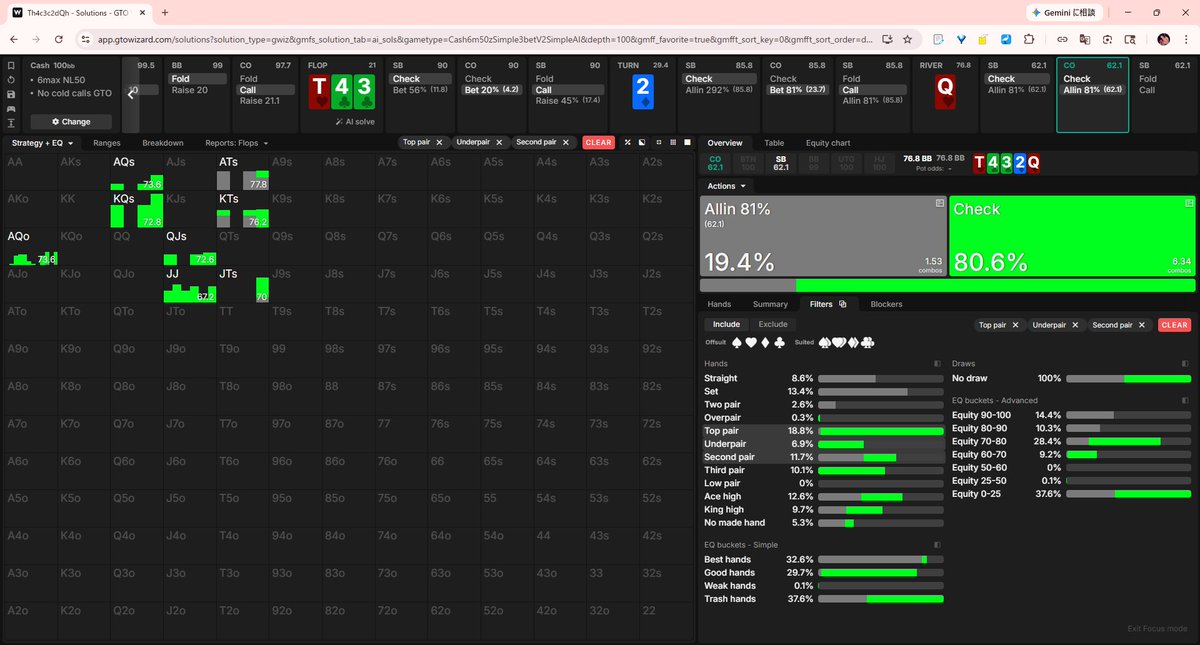Viewport: 1200px width, 645px height.
Task: Remove the Underpair chip in Filters panel
Action: coord(1074,325)
